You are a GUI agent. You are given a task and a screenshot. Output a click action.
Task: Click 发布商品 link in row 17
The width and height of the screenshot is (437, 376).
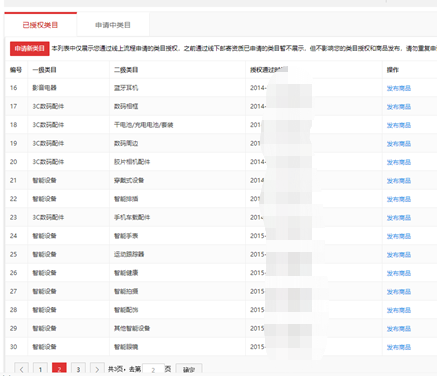pyautogui.click(x=399, y=107)
